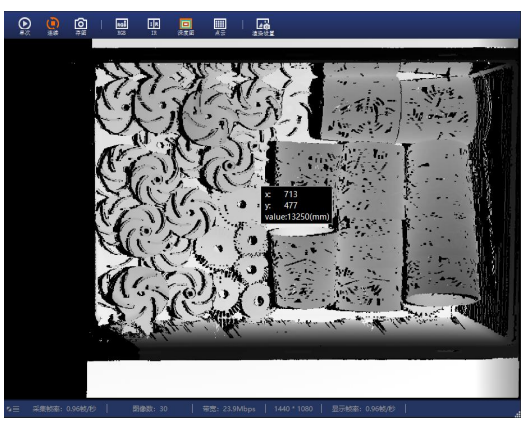Click the bandwidth 23.9Mbps status
This screenshot has height=423, width=525.
pyautogui.click(x=229, y=409)
